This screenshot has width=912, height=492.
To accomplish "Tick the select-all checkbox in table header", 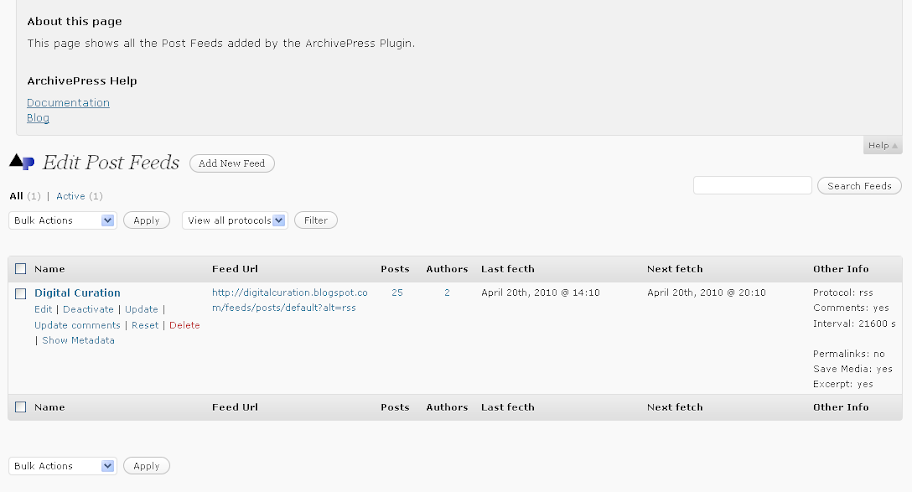I will (20, 269).
